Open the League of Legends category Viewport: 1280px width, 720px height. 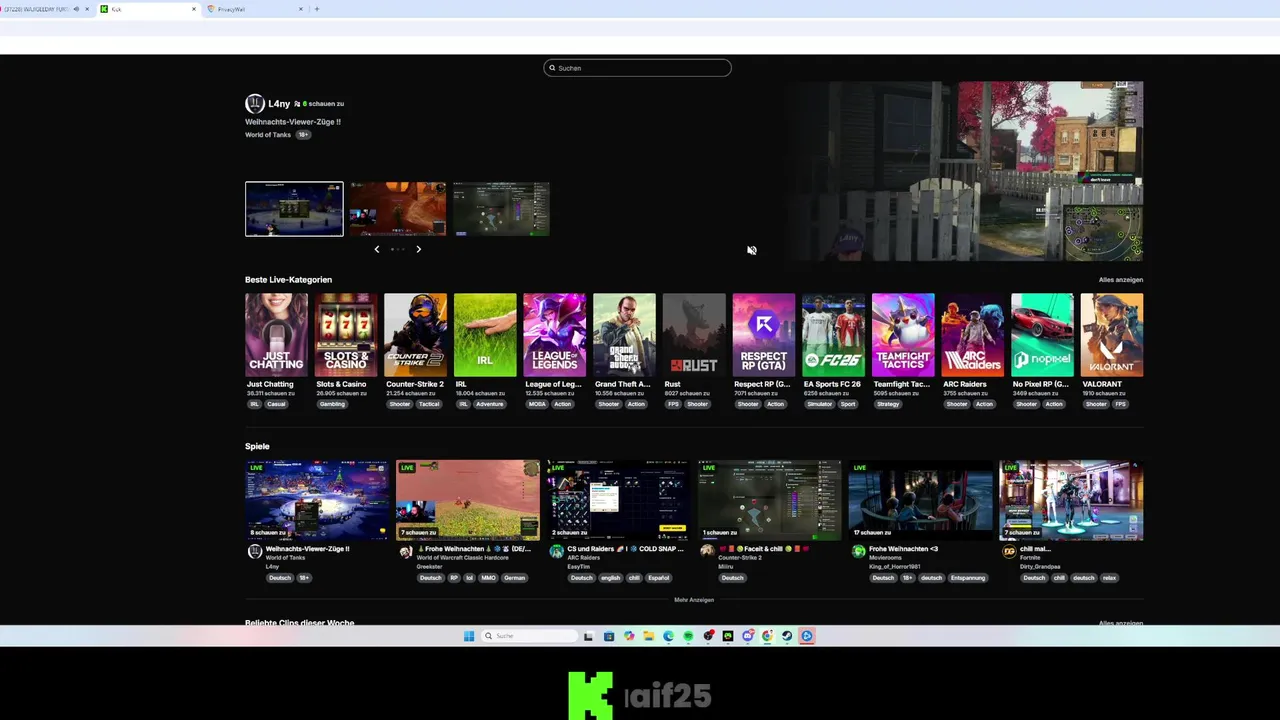555,335
